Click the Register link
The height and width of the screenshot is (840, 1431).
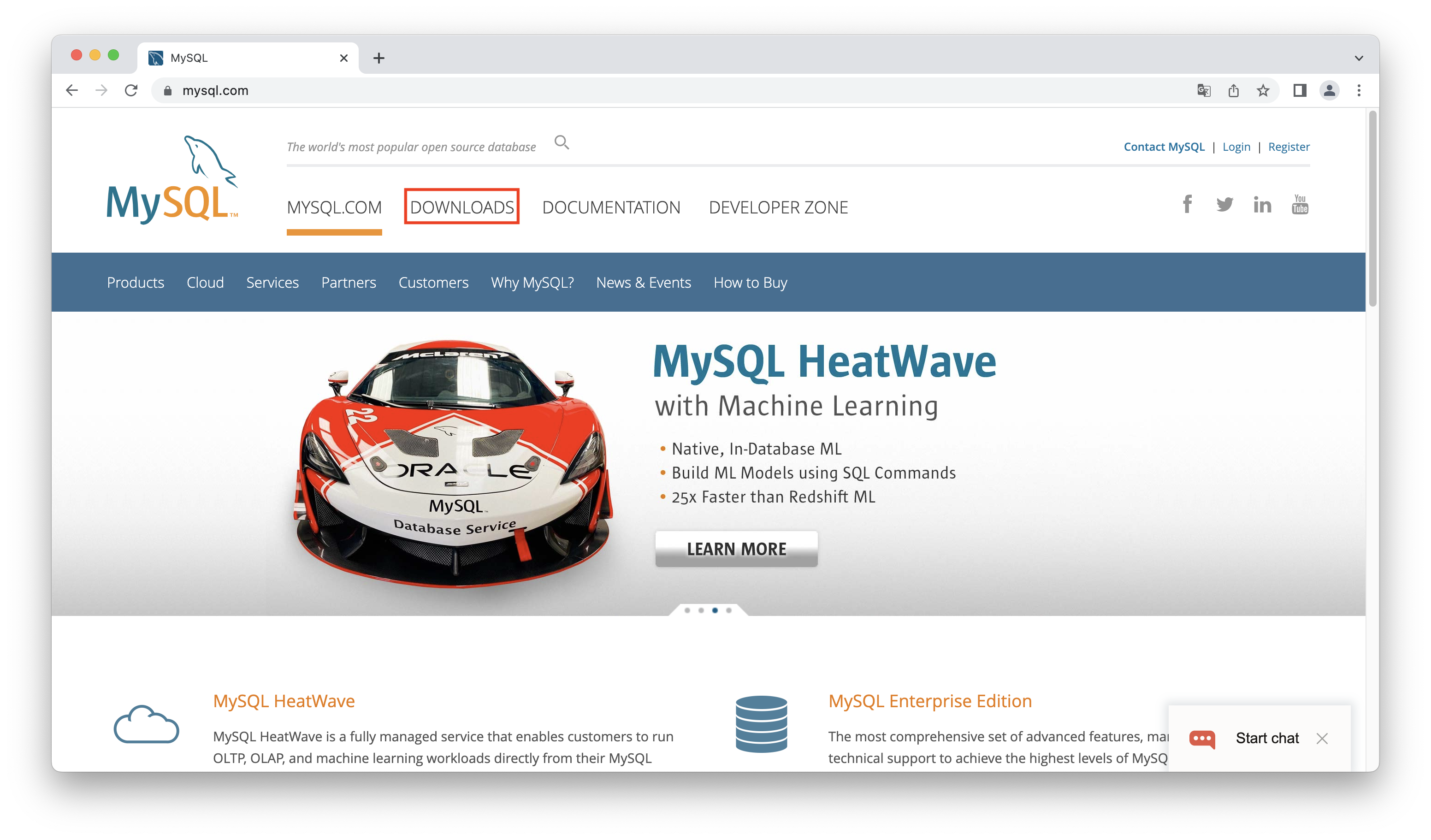tap(1289, 147)
